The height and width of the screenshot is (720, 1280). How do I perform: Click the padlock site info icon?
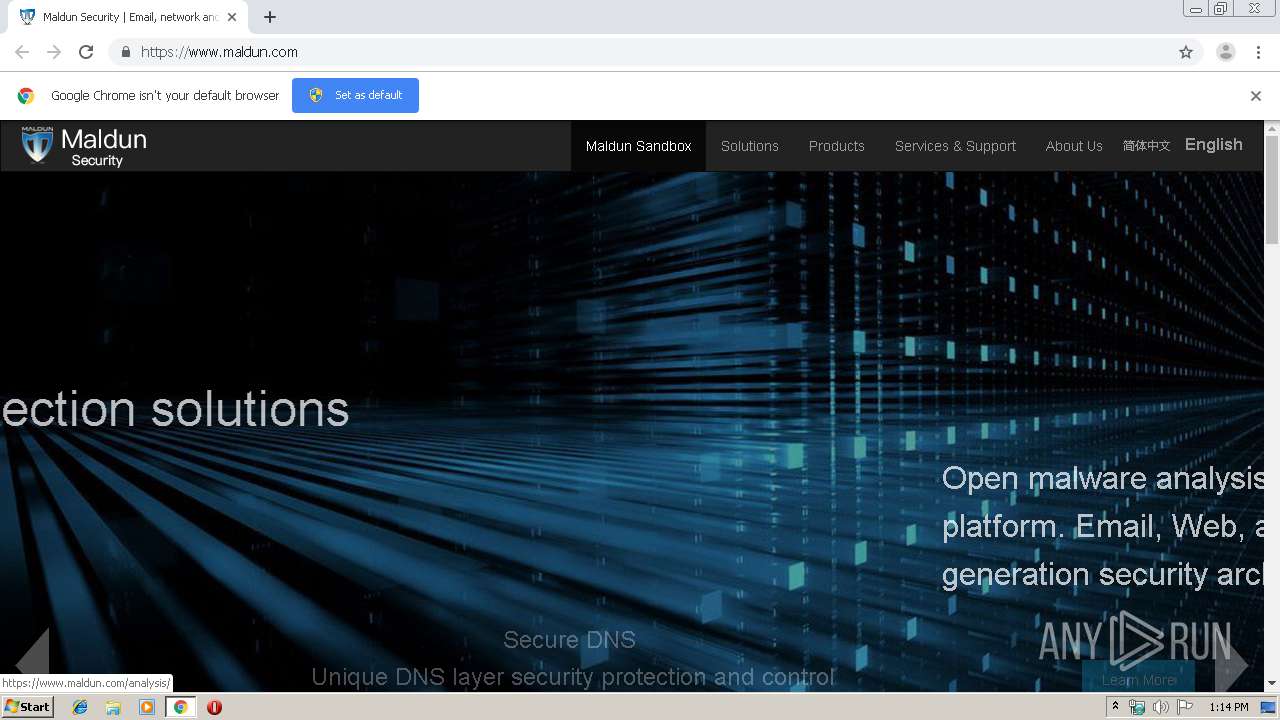click(x=125, y=52)
